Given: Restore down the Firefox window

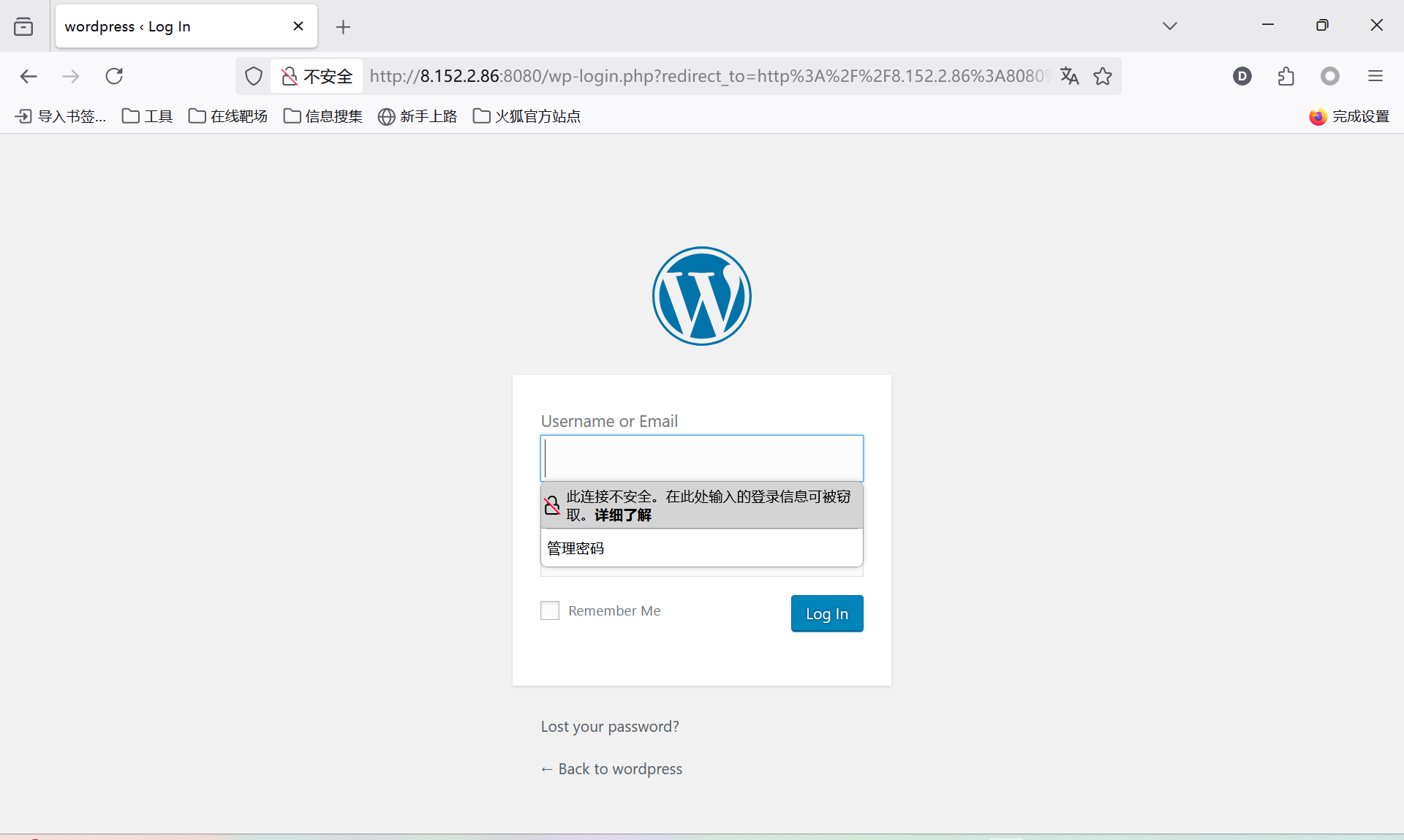Looking at the screenshot, I should point(1322,26).
